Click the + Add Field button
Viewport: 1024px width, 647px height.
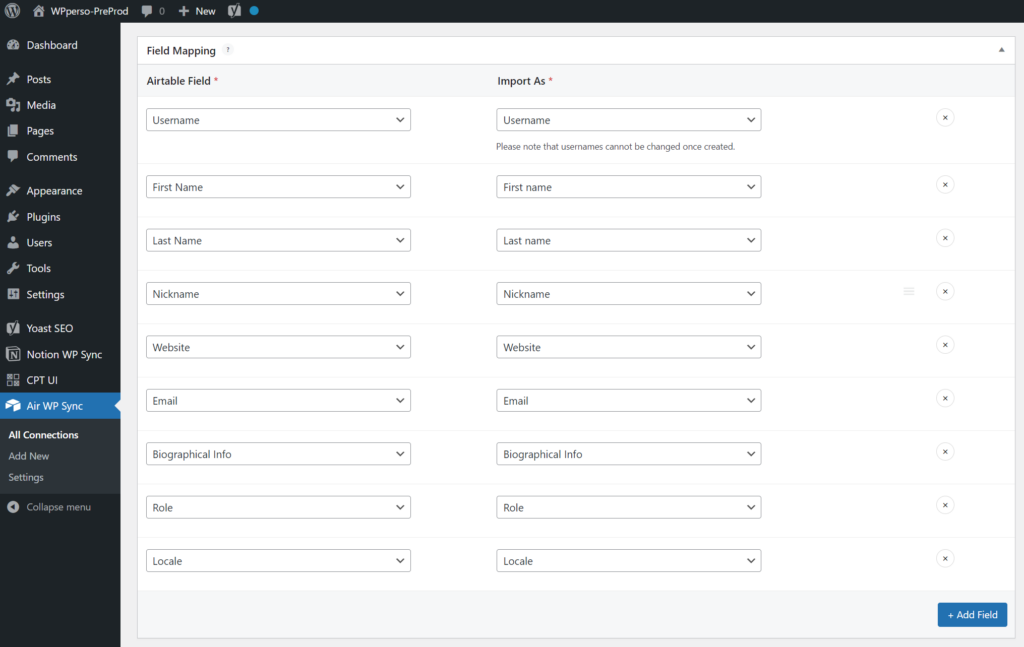coord(972,615)
